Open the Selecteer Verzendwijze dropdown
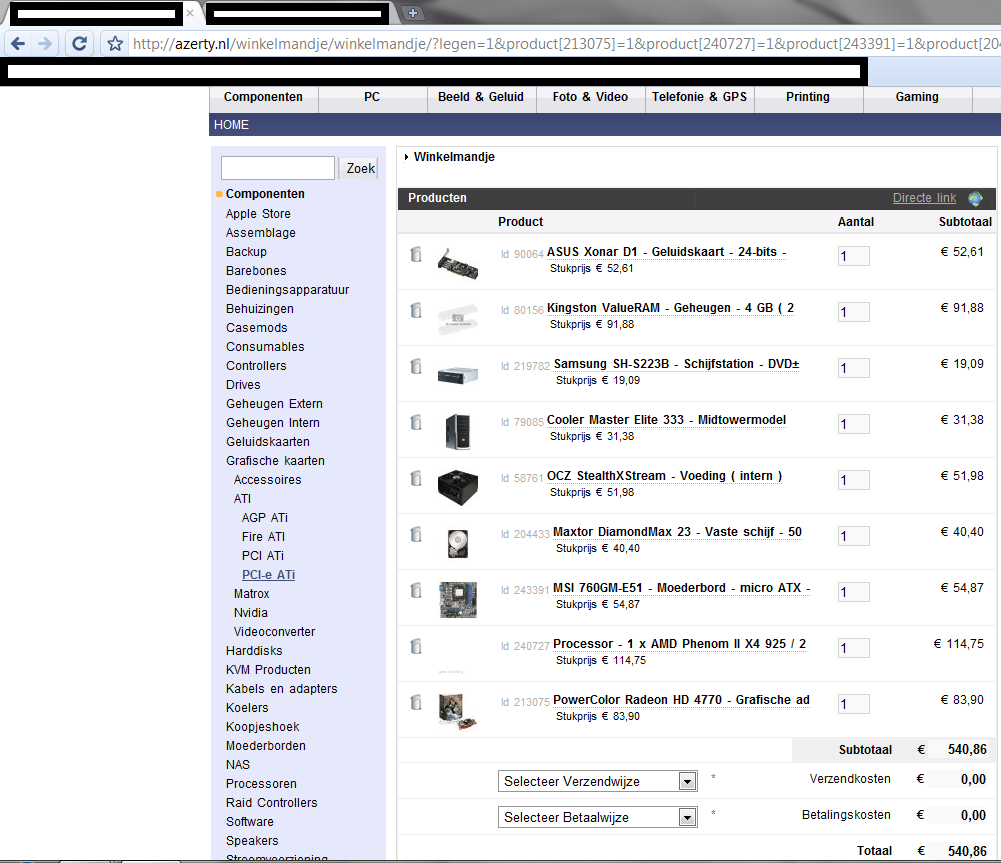Viewport: 1001px width, 863px height. tap(598, 781)
